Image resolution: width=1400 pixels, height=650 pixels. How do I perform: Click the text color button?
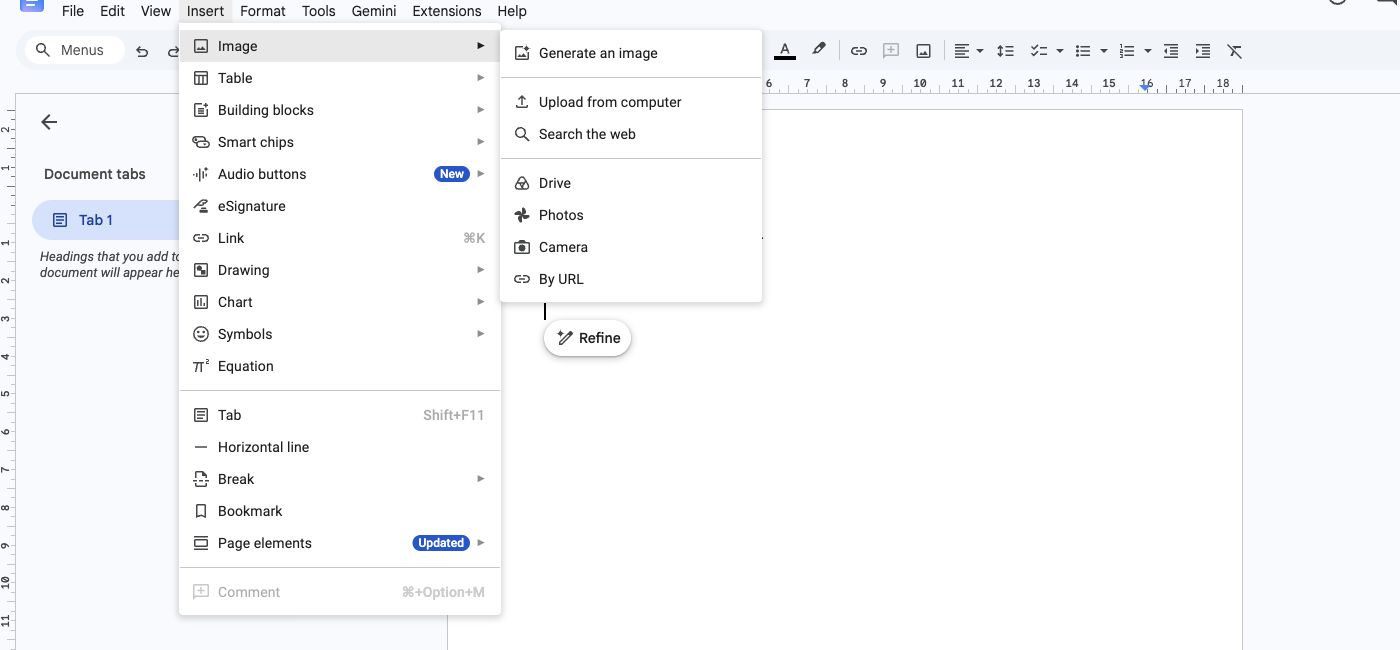(785, 50)
